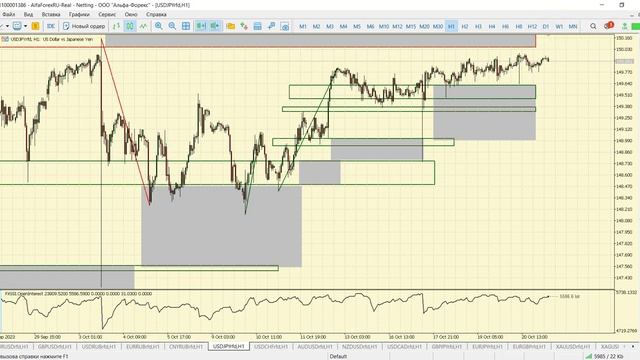Select W1 timeframe
Screen dimensions: 640x360
pos(559,26)
